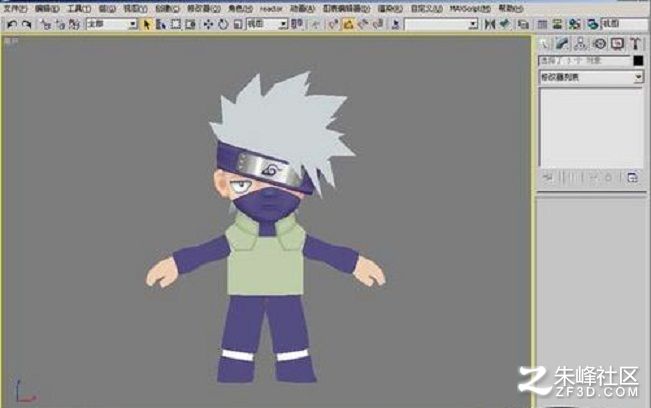
Task: Activate the Select and Rotate tool
Action: tap(223, 24)
